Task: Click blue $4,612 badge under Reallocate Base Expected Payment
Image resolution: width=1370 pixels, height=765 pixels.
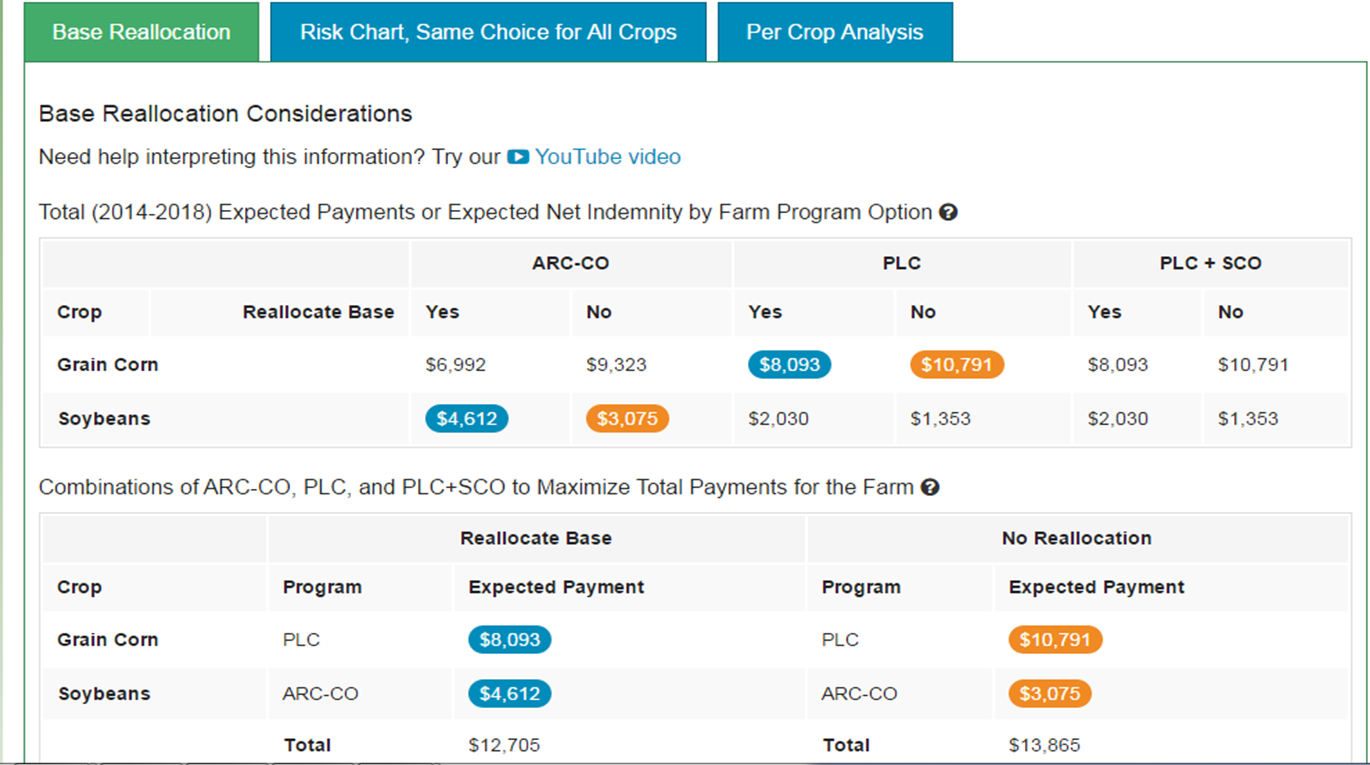Action: tap(510, 694)
